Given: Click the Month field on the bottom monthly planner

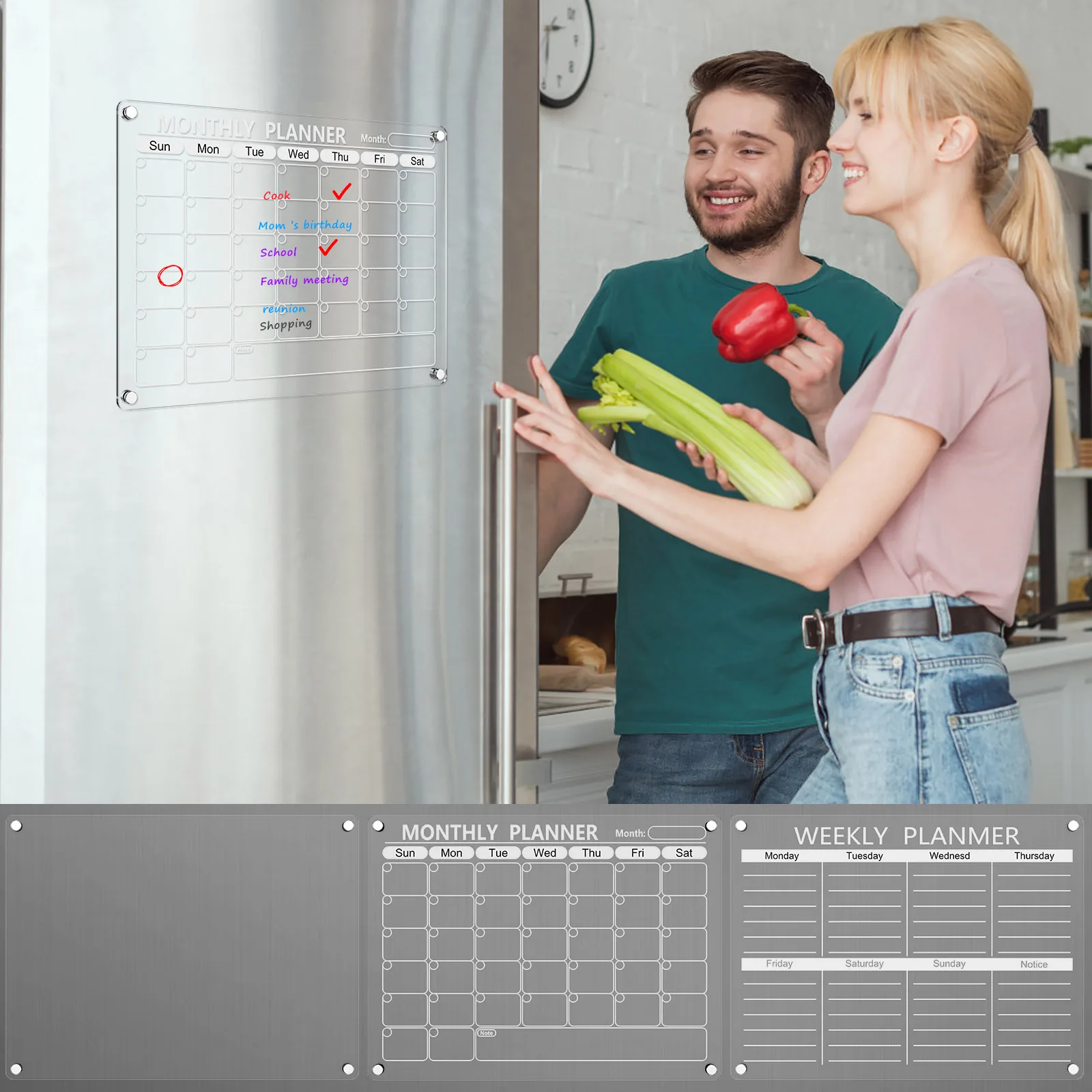Looking at the screenshot, I should coord(676,833).
